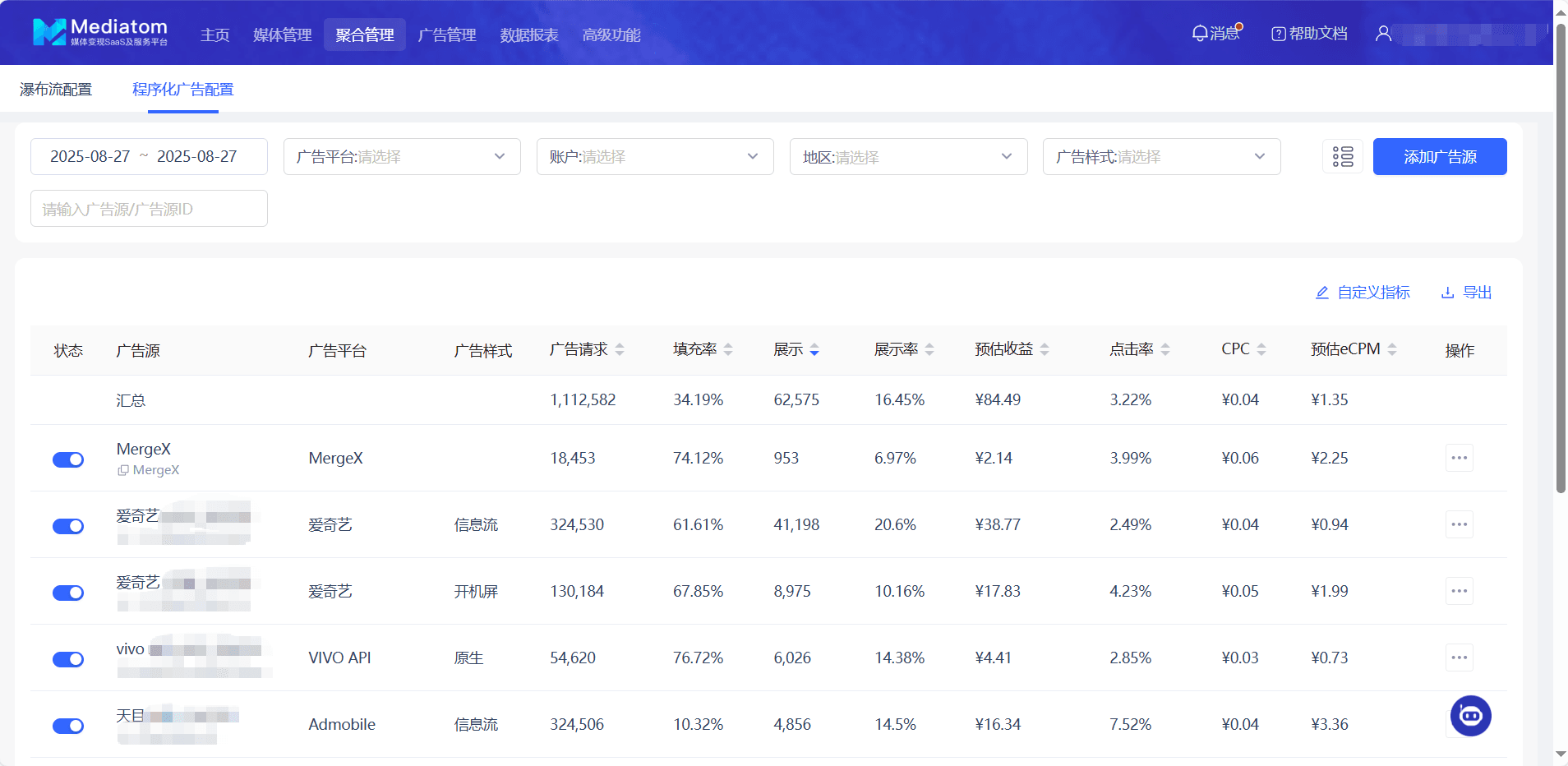The height and width of the screenshot is (766, 1568).
Task: Copy the MergeX ad source ID
Action: coord(123,471)
